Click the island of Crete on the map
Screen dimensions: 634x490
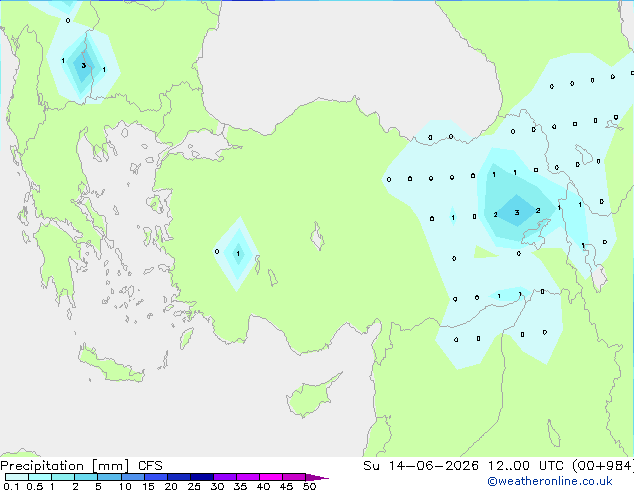coord(111,365)
